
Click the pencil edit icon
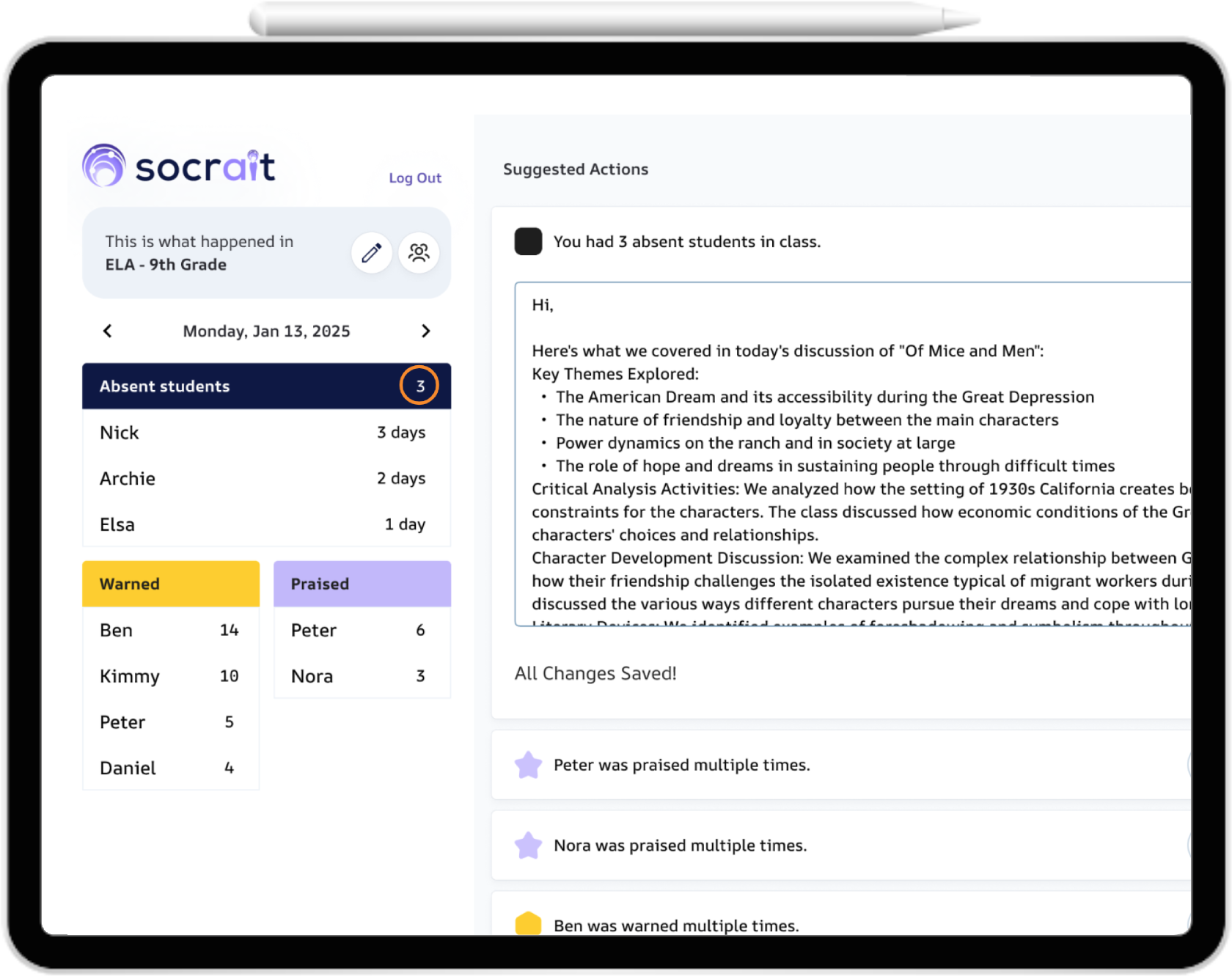click(x=371, y=253)
